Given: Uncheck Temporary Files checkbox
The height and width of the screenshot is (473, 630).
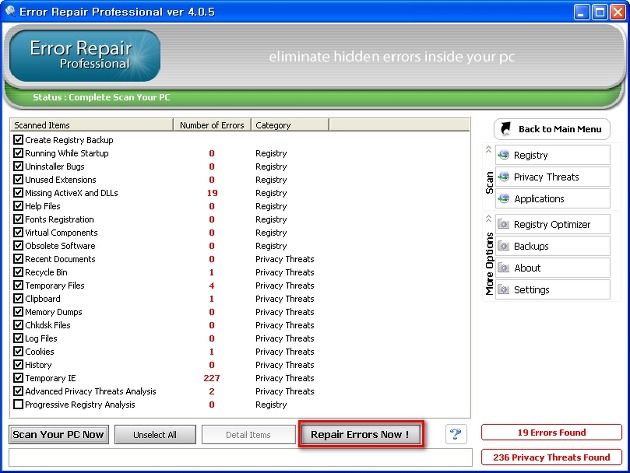Looking at the screenshot, I should [x=18, y=285].
